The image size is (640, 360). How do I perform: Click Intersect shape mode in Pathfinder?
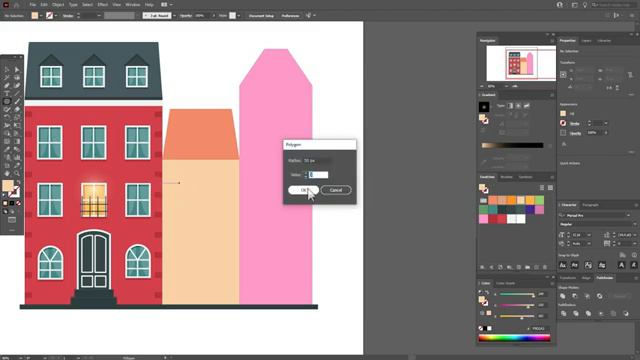click(x=587, y=296)
